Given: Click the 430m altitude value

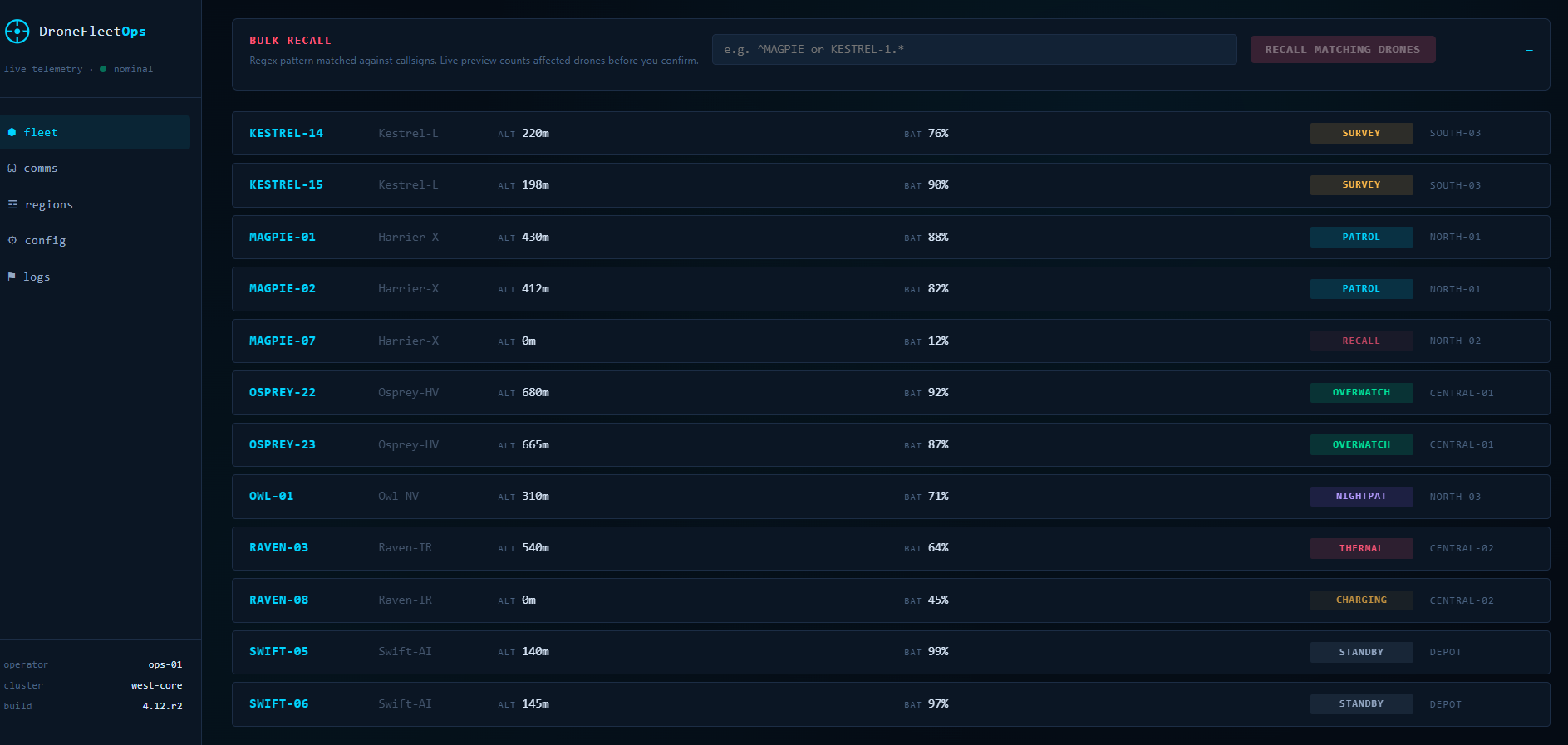Looking at the screenshot, I should (535, 237).
